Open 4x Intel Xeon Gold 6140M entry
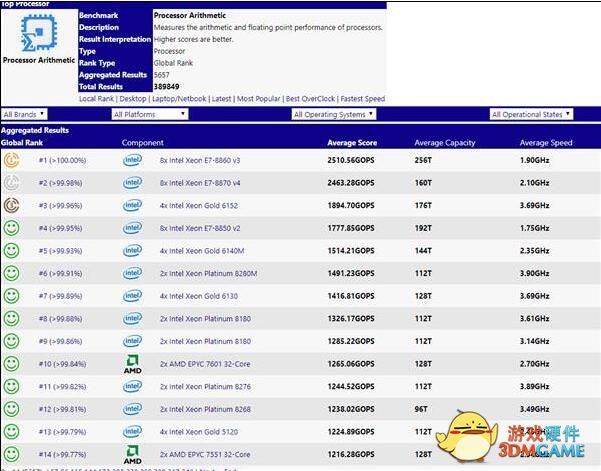Viewport: 601px width, 471px height. tap(202, 251)
